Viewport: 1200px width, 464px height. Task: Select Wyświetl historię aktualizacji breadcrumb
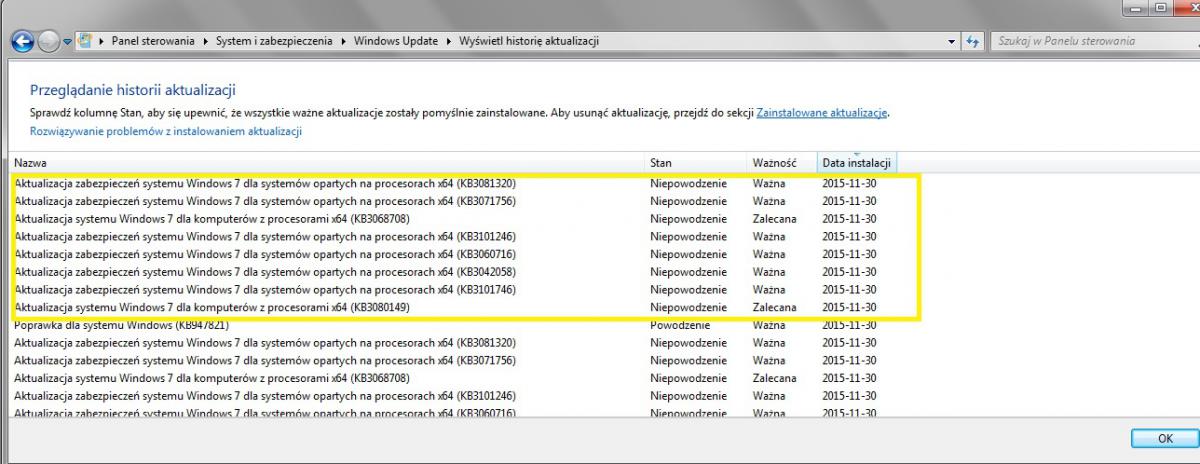pos(529,41)
